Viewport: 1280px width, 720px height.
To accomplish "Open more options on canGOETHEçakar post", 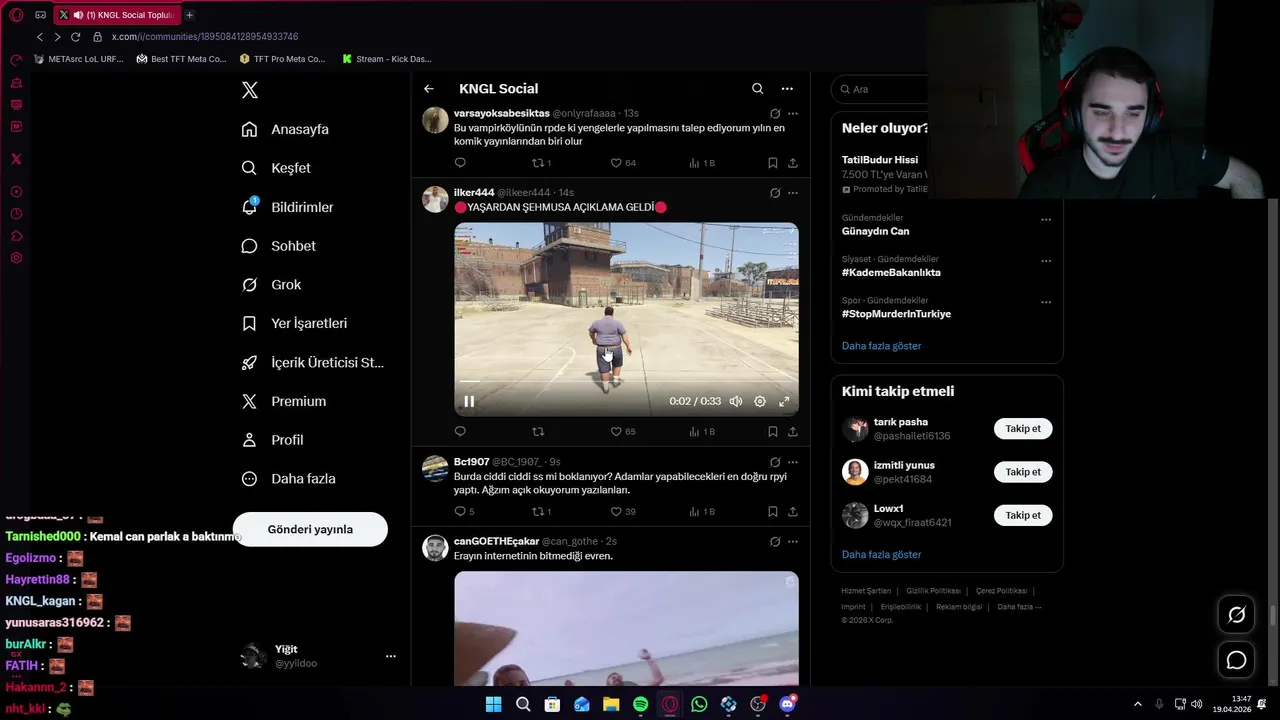I will 793,542.
